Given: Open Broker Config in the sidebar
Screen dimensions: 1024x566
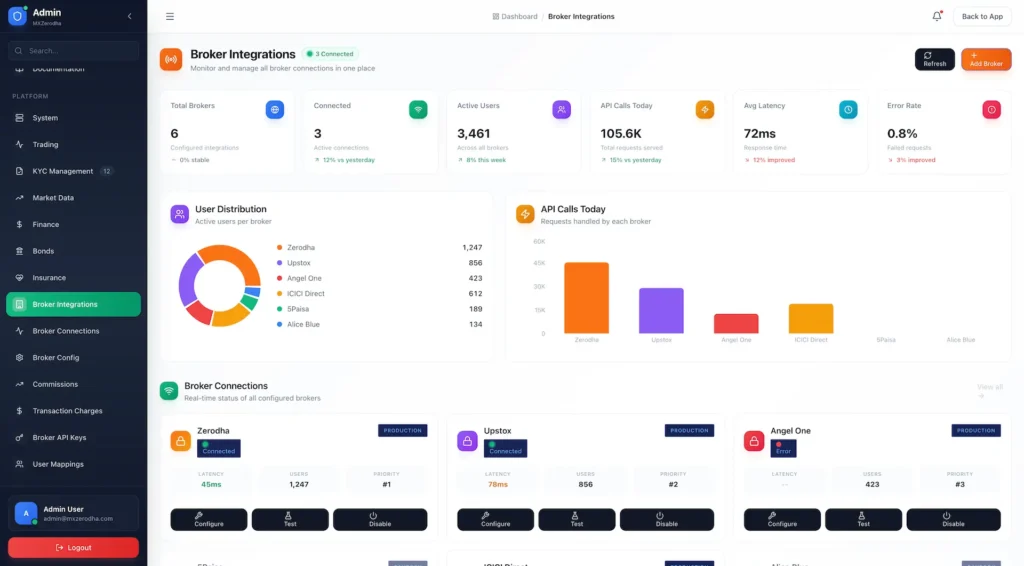Looking at the screenshot, I should click(73, 358).
